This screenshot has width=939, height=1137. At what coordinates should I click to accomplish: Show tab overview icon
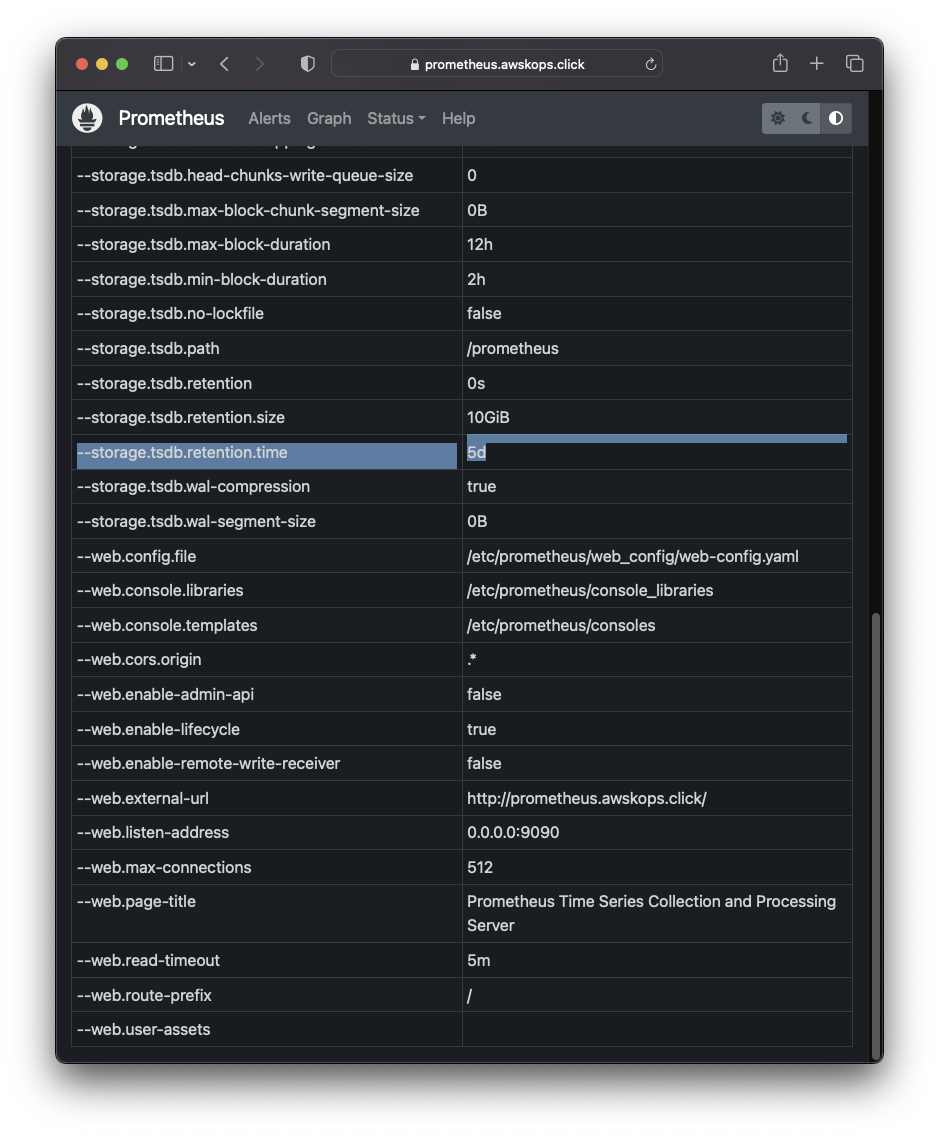tap(854, 64)
